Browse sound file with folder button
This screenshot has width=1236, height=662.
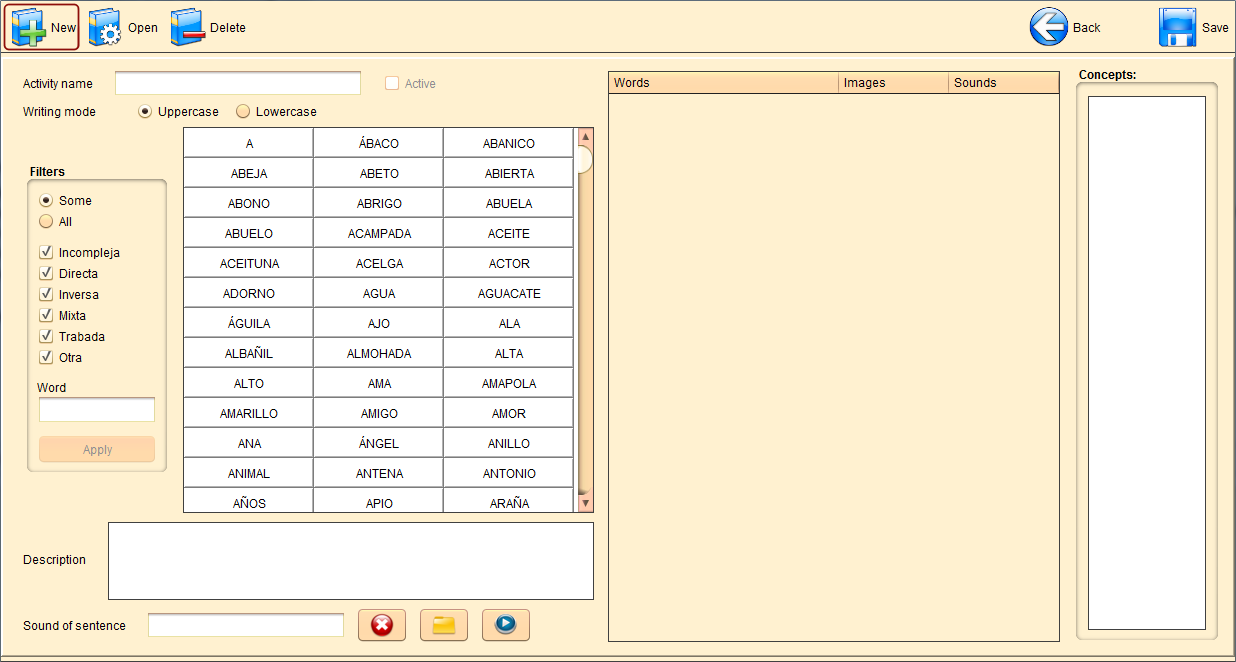444,625
